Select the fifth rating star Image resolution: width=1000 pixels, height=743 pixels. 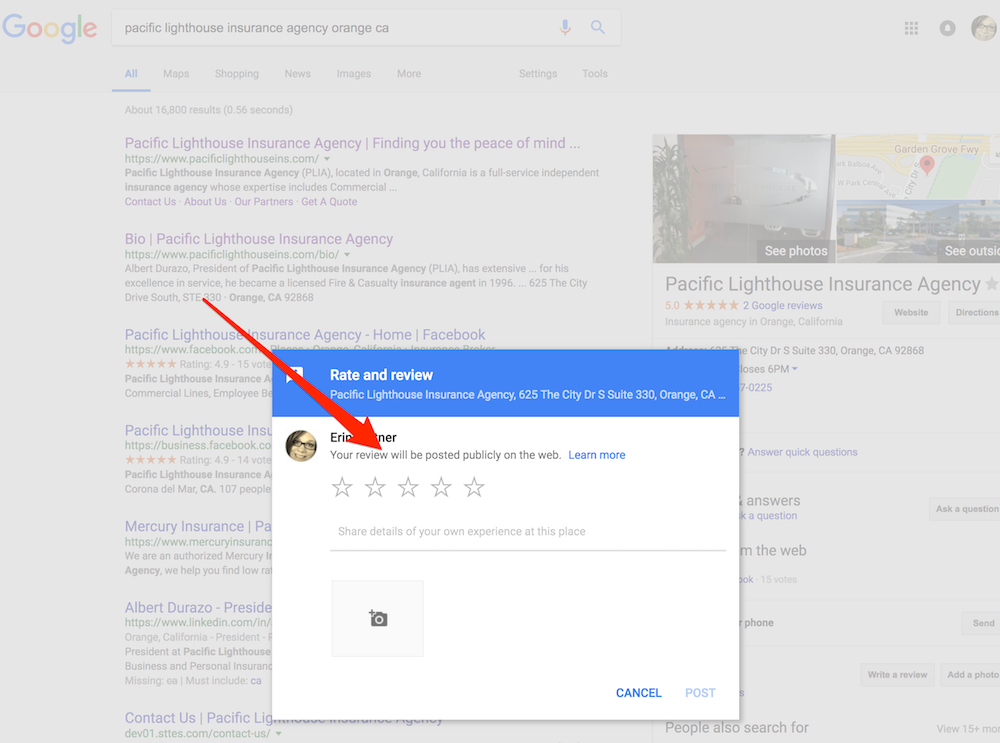pyautogui.click(x=474, y=487)
